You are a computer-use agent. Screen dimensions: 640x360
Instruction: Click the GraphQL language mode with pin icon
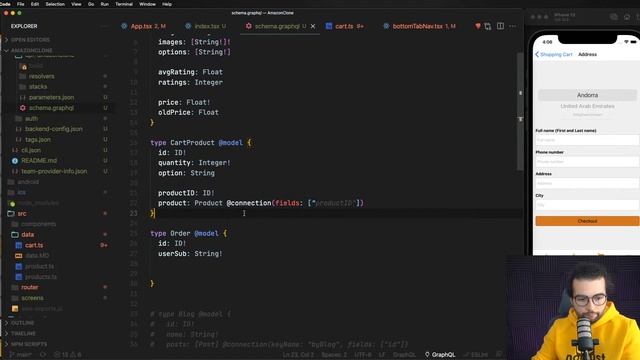[x=440, y=355]
